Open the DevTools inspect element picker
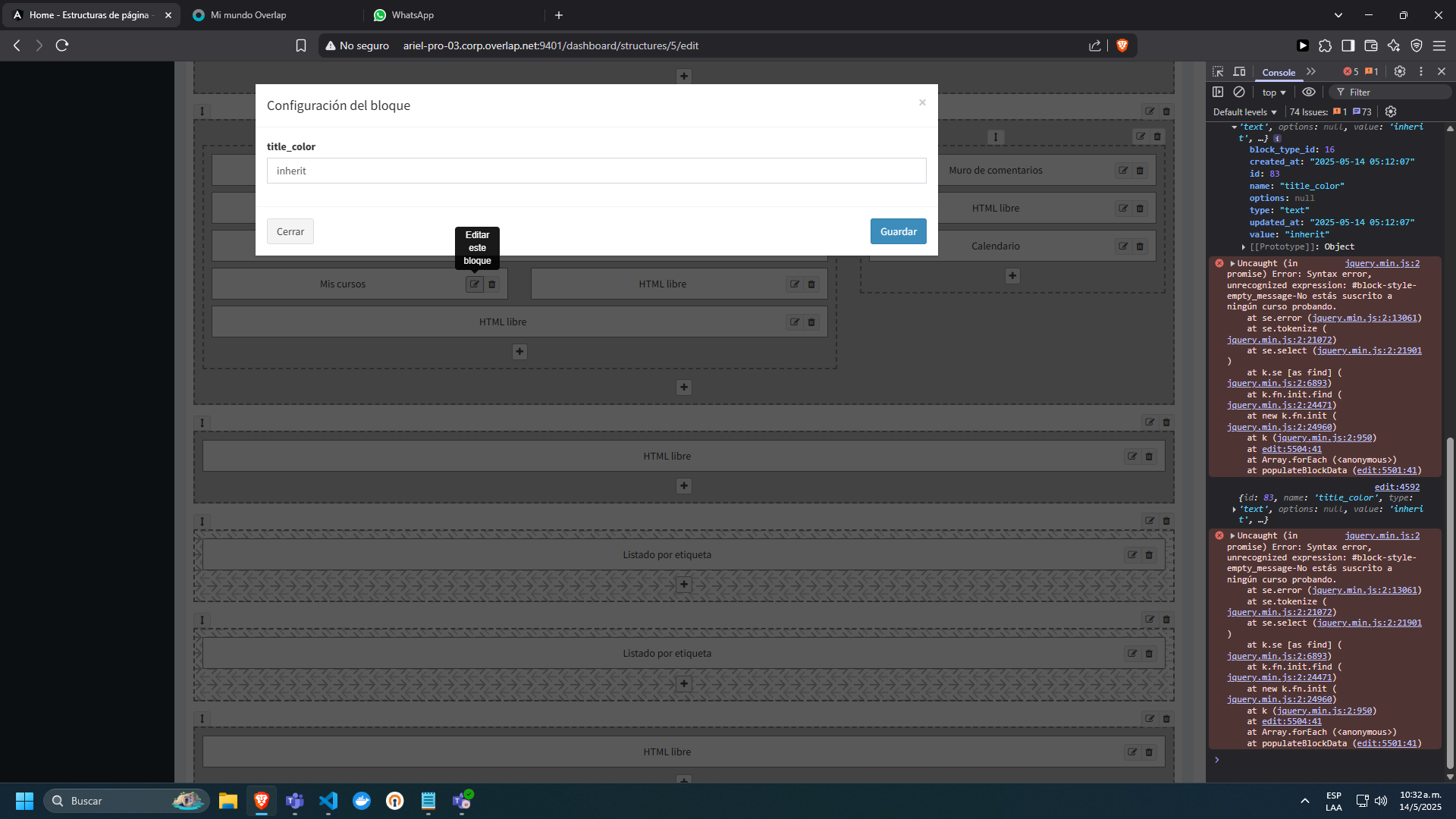The width and height of the screenshot is (1456, 819). [1218, 71]
